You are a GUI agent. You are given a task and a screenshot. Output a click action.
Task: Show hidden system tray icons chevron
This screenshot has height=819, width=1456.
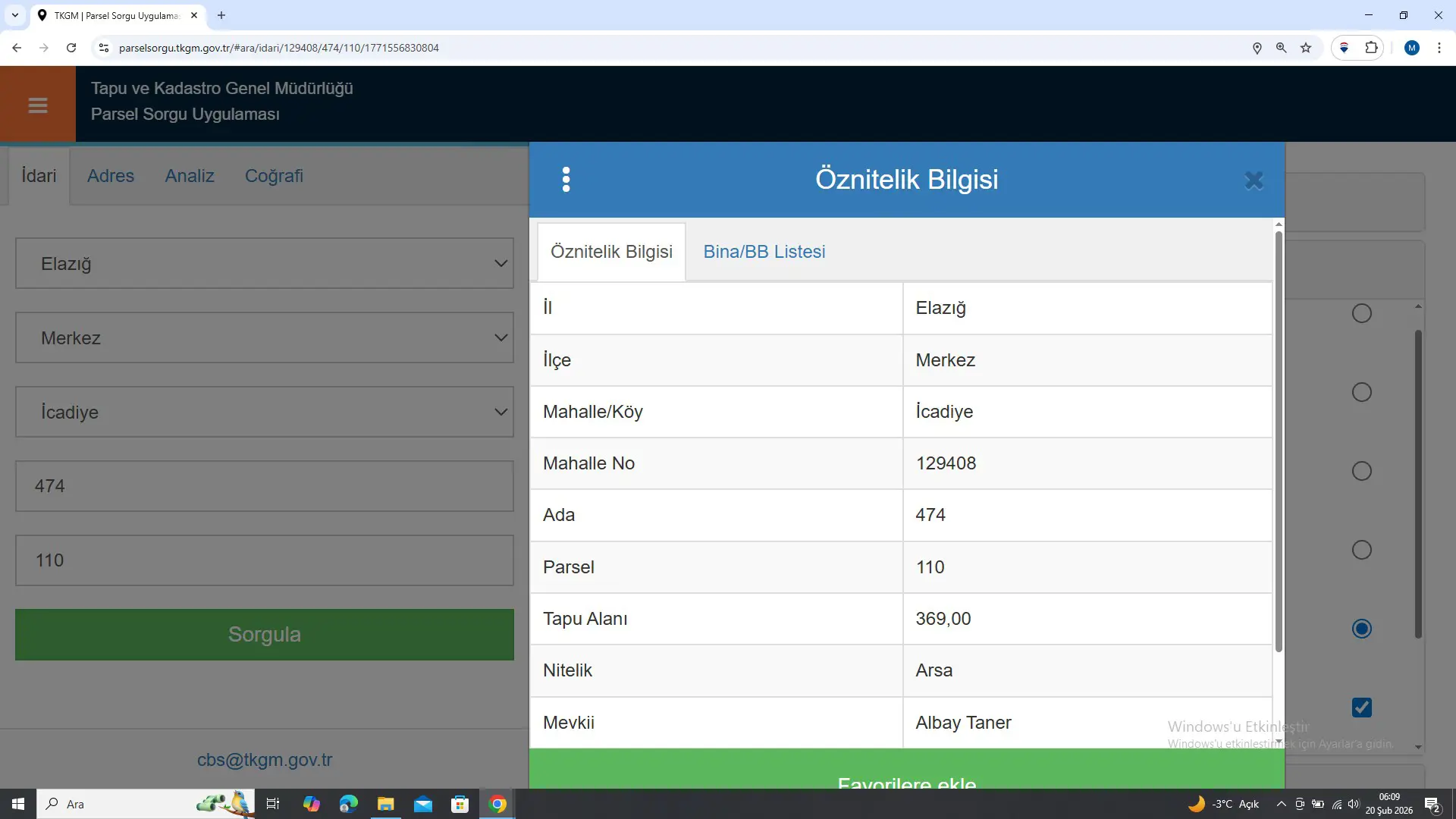click(x=1281, y=804)
